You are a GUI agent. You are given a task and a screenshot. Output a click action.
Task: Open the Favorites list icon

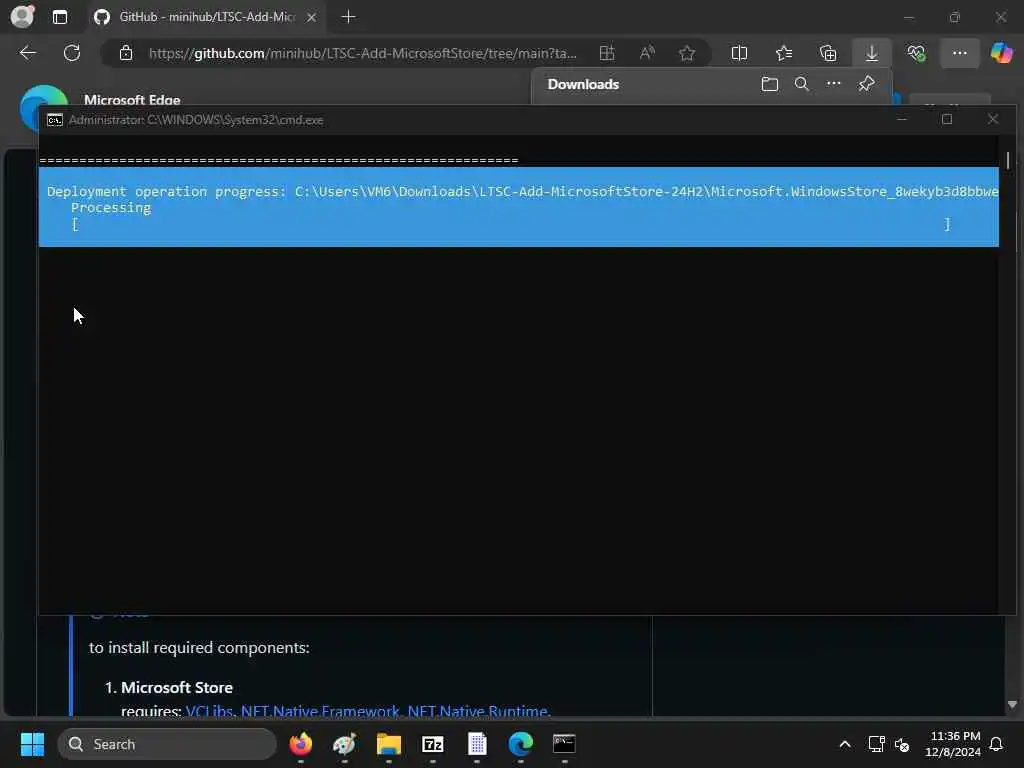[784, 53]
